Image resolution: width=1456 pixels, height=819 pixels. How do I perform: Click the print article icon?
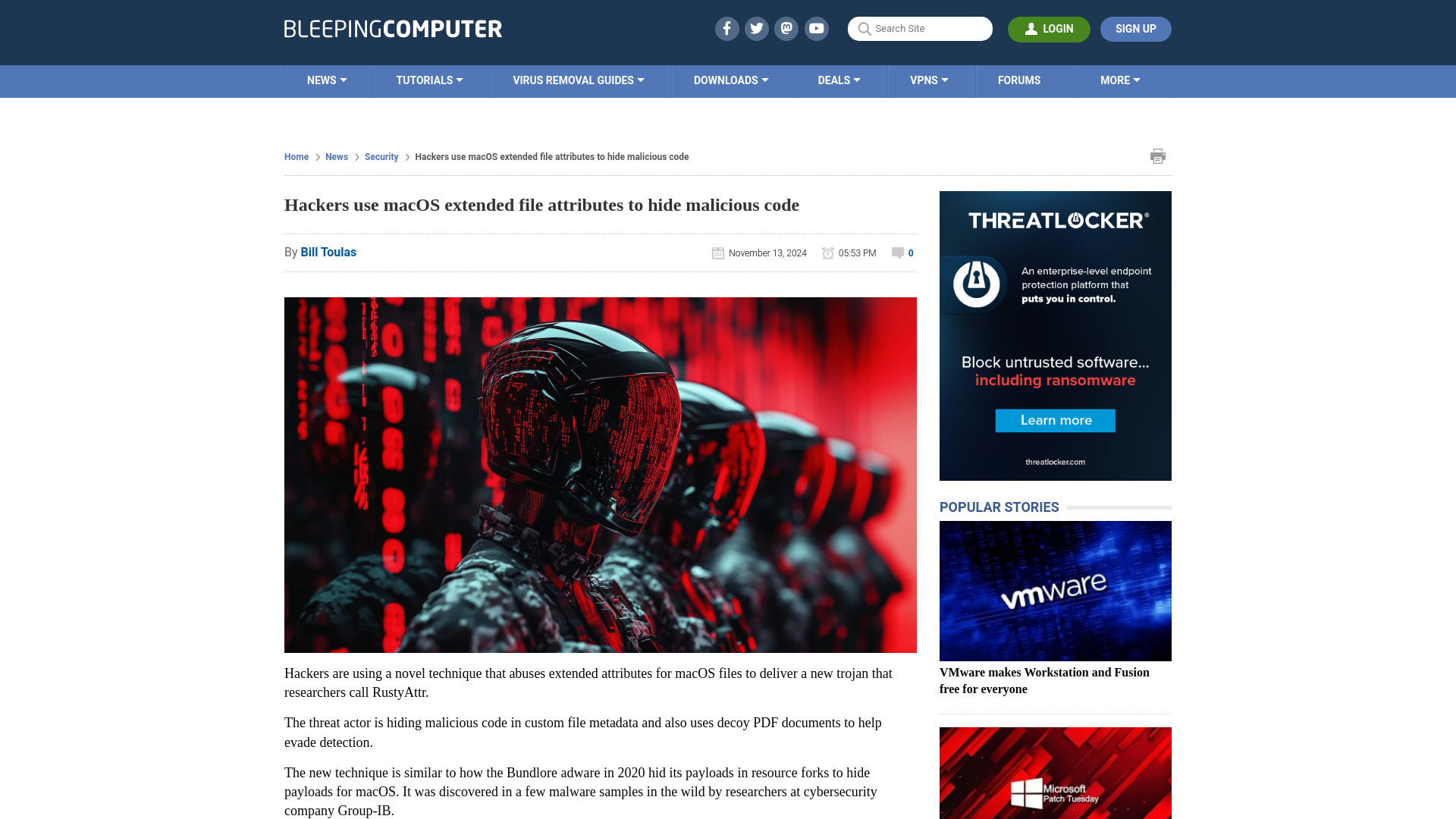click(1157, 156)
